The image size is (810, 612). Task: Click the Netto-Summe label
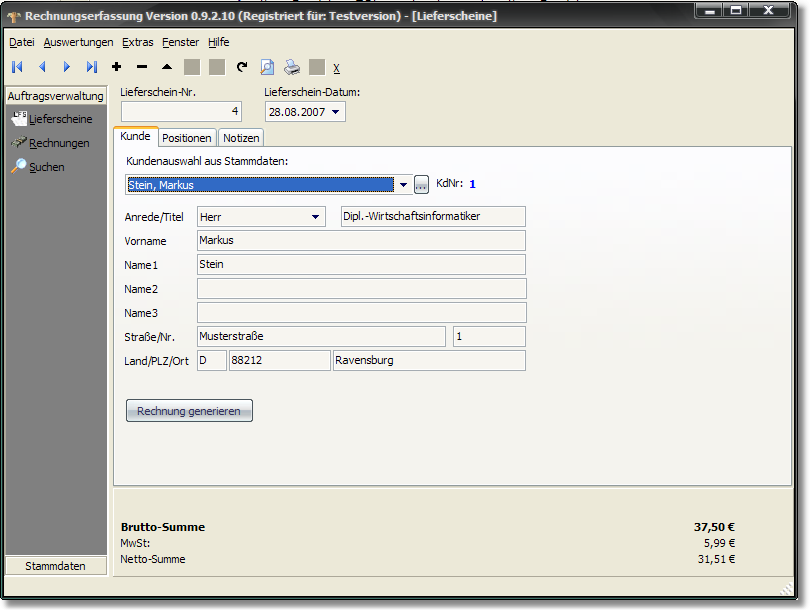(x=153, y=559)
